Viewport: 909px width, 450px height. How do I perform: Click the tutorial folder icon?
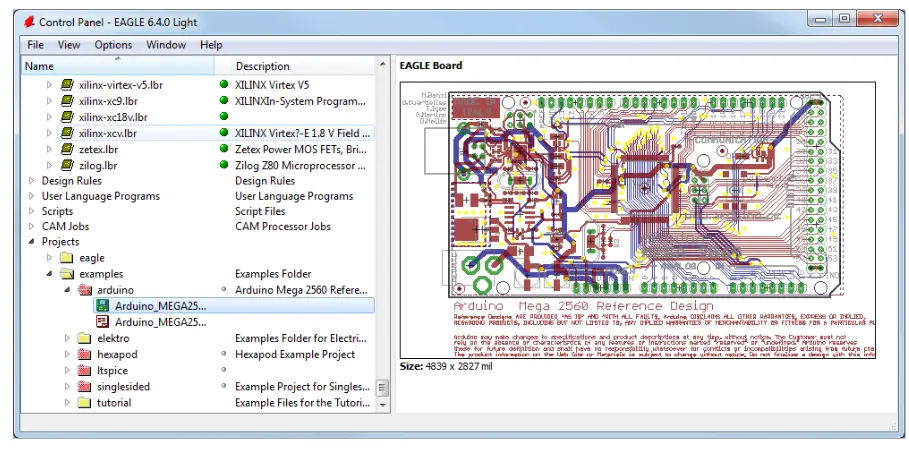pyautogui.click(x=85, y=402)
